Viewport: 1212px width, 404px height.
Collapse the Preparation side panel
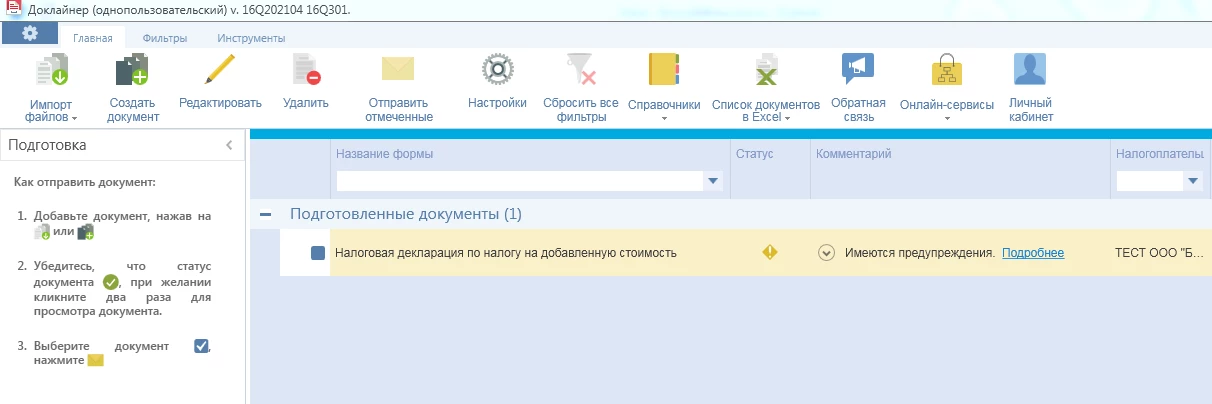click(229, 145)
